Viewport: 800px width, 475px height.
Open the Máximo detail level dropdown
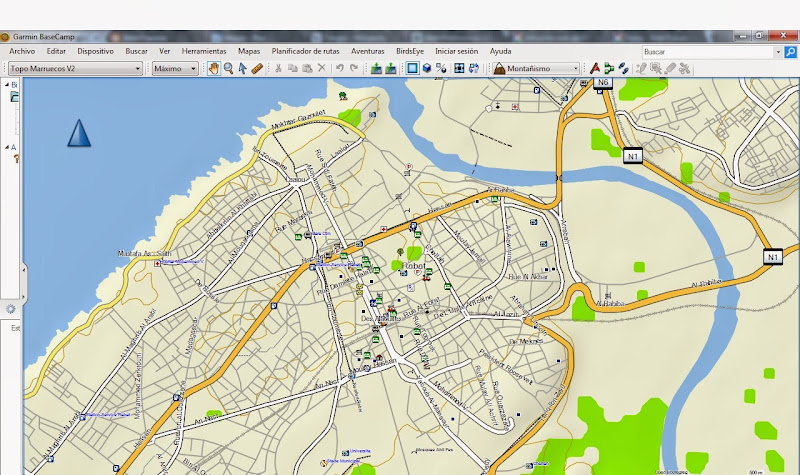tap(175, 68)
